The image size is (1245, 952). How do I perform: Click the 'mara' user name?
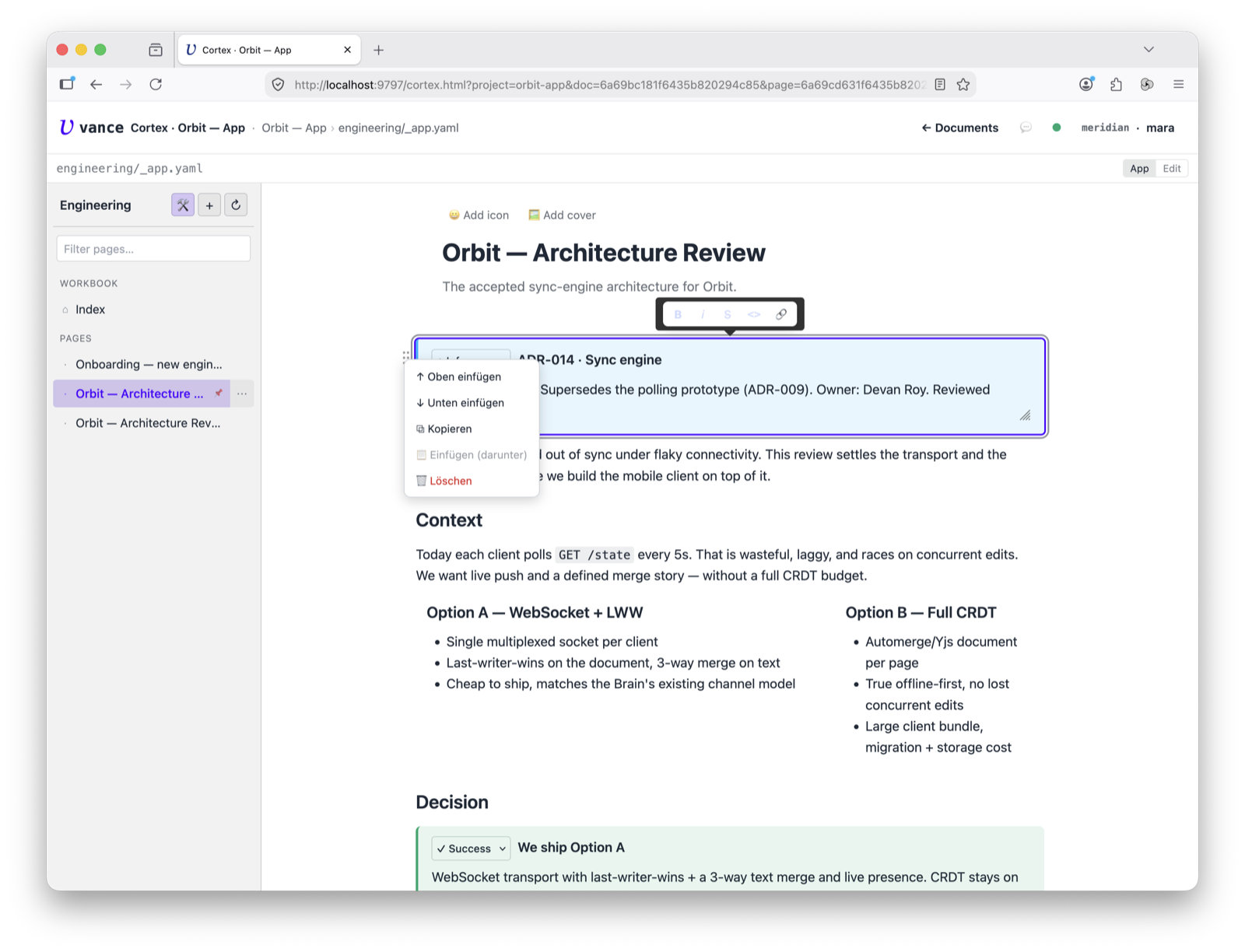[x=1160, y=128]
